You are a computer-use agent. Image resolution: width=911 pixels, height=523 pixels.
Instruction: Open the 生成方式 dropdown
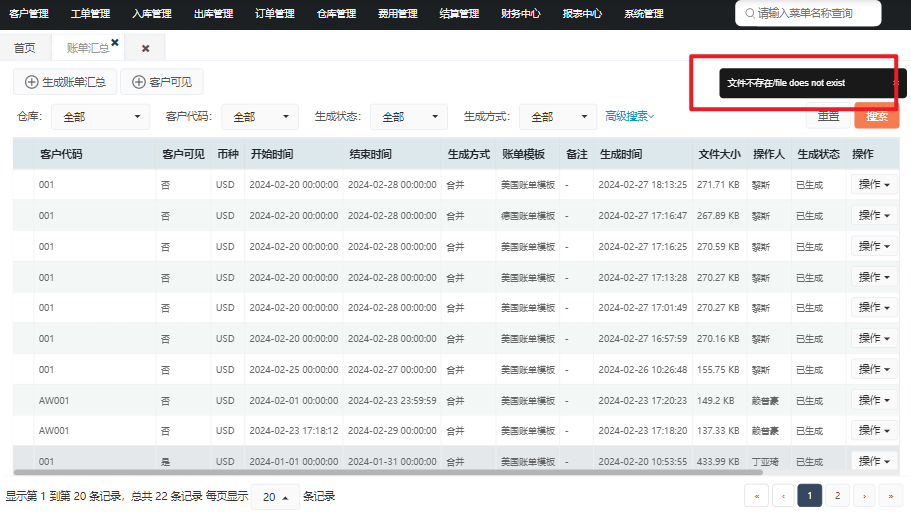[x=558, y=117]
